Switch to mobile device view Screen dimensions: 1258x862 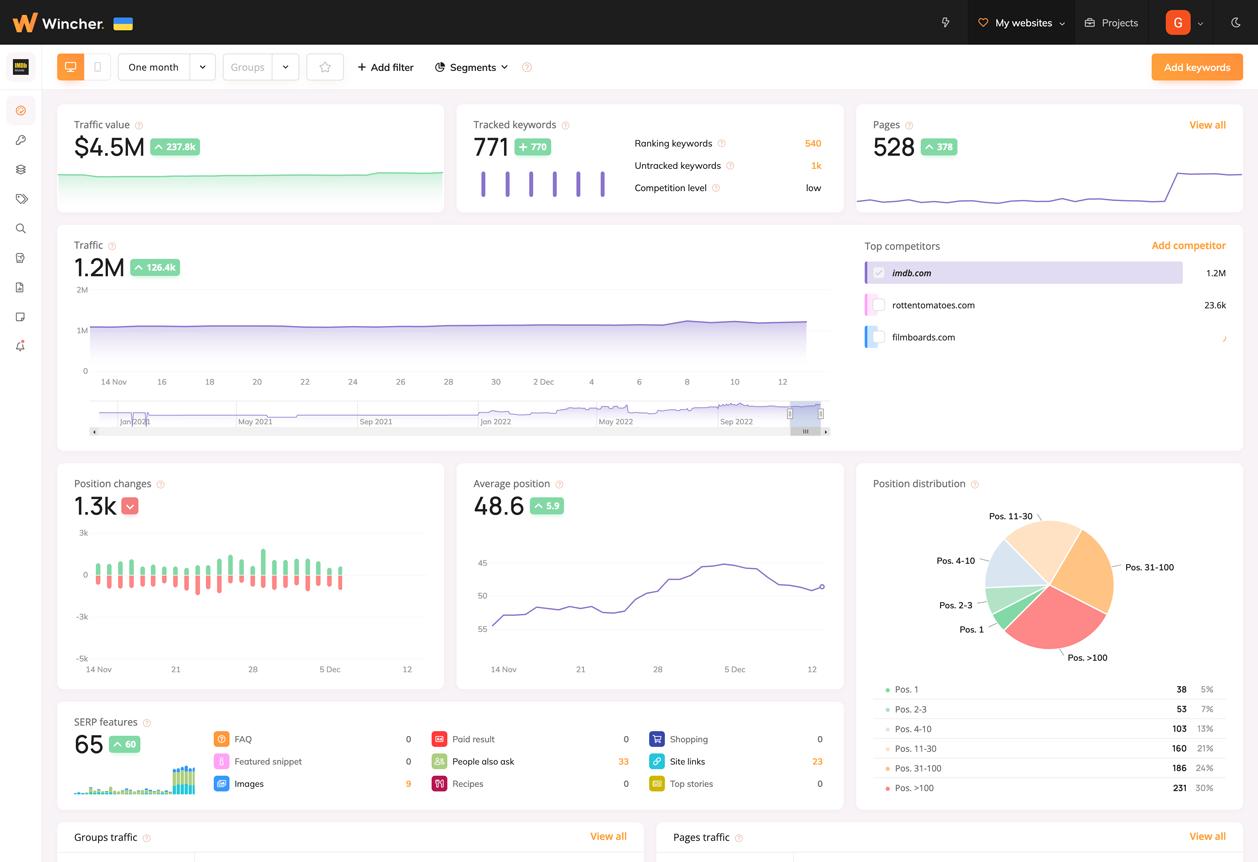tap(97, 67)
